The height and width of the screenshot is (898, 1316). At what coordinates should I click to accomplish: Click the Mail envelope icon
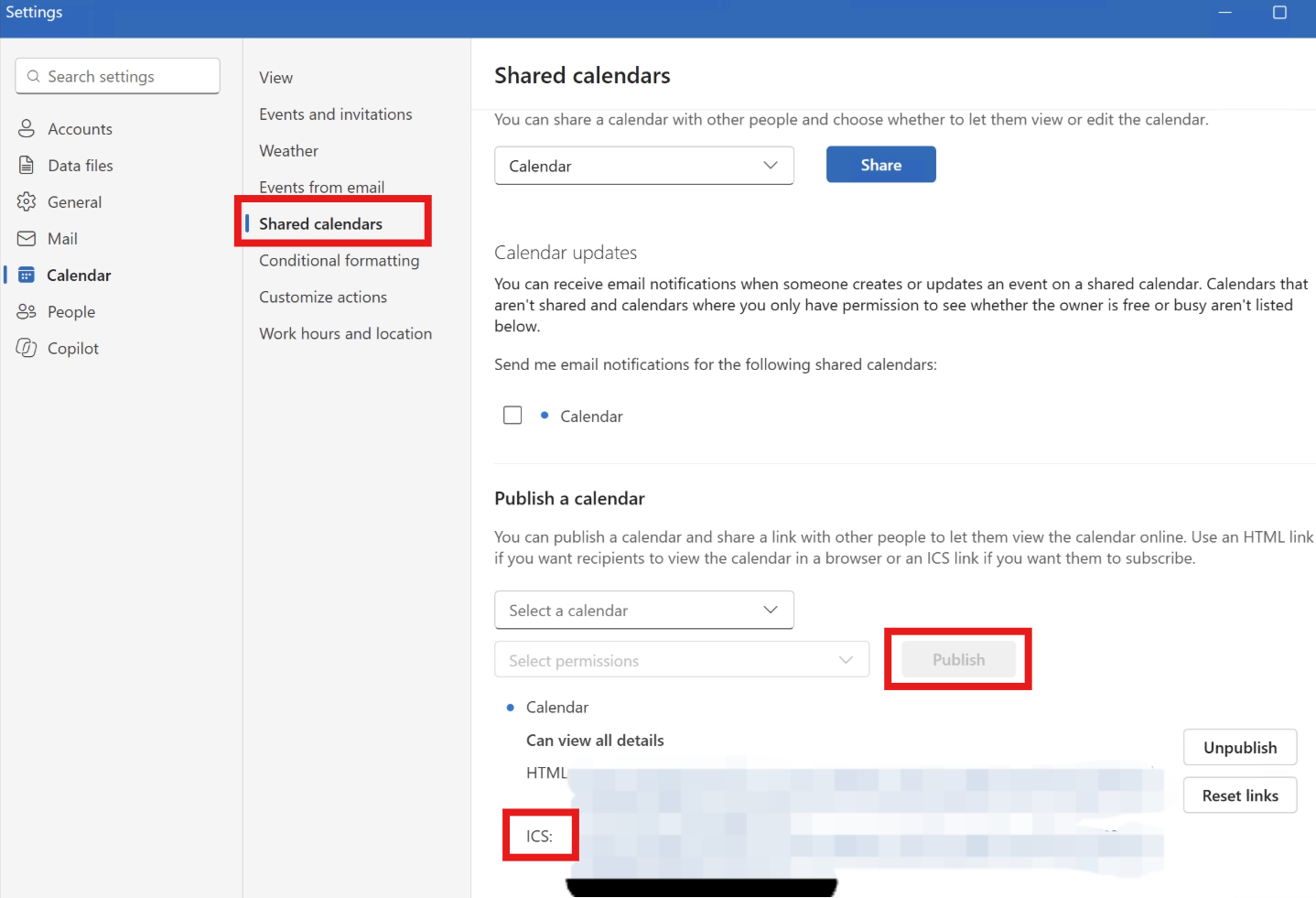(27, 239)
